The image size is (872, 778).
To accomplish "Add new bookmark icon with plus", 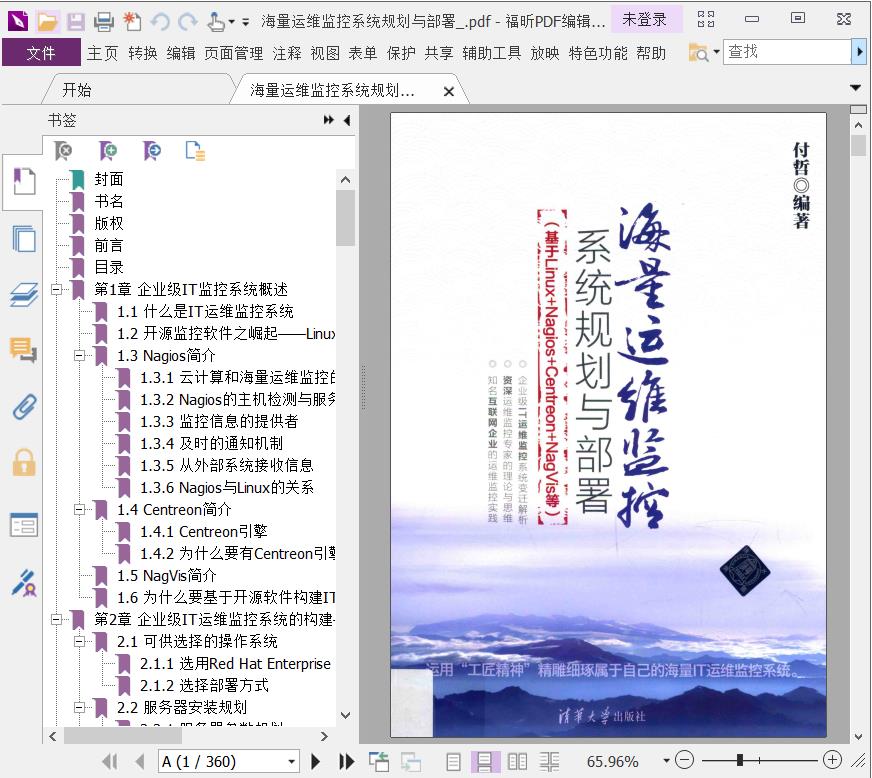I will coord(108,151).
